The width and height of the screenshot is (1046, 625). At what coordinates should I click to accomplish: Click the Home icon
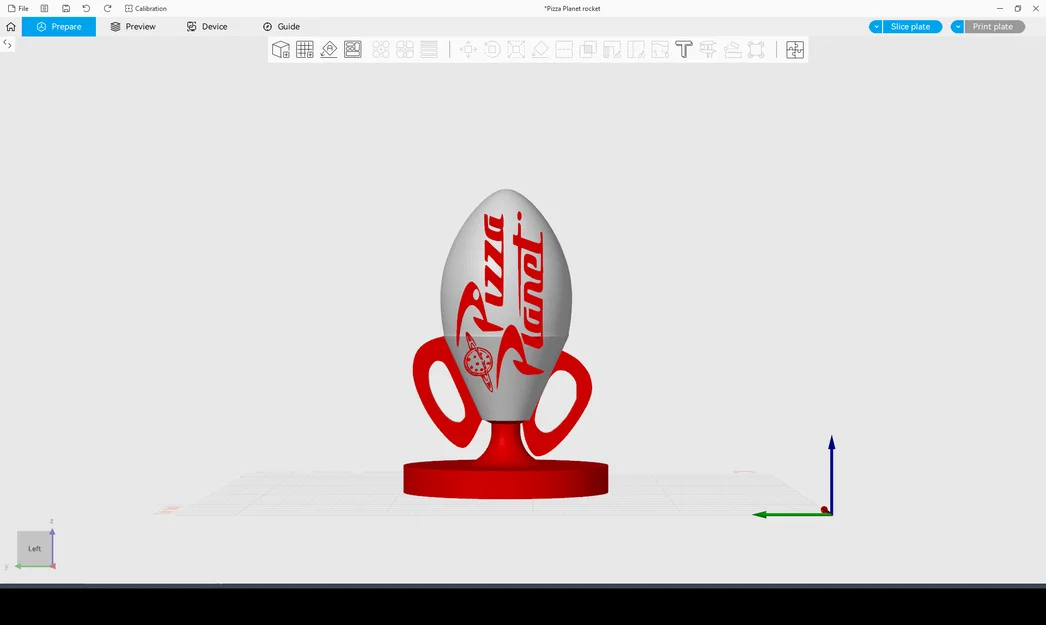click(x=11, y=27)
